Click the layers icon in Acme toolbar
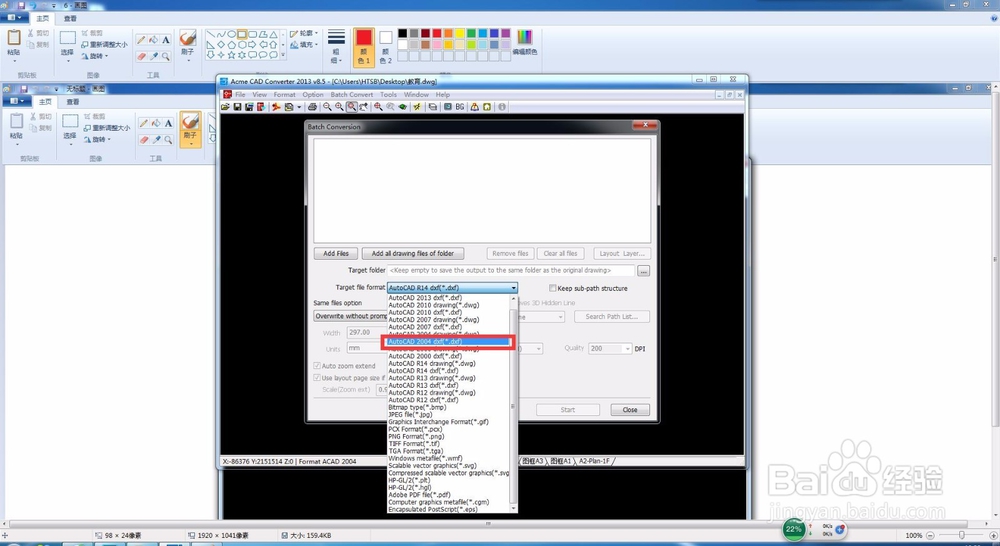The image size is (1000, 546). [432, 107]
